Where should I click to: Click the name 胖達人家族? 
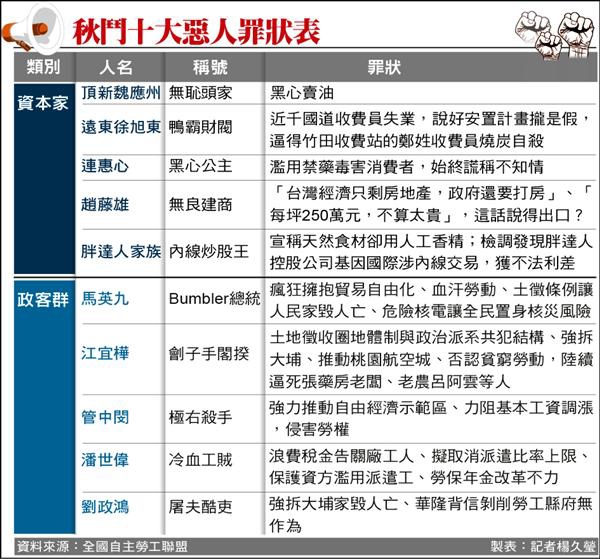click(121, 251)
